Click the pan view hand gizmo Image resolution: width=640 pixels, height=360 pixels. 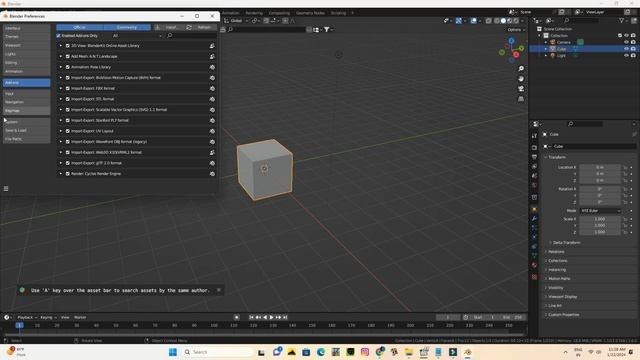point(521,79)
